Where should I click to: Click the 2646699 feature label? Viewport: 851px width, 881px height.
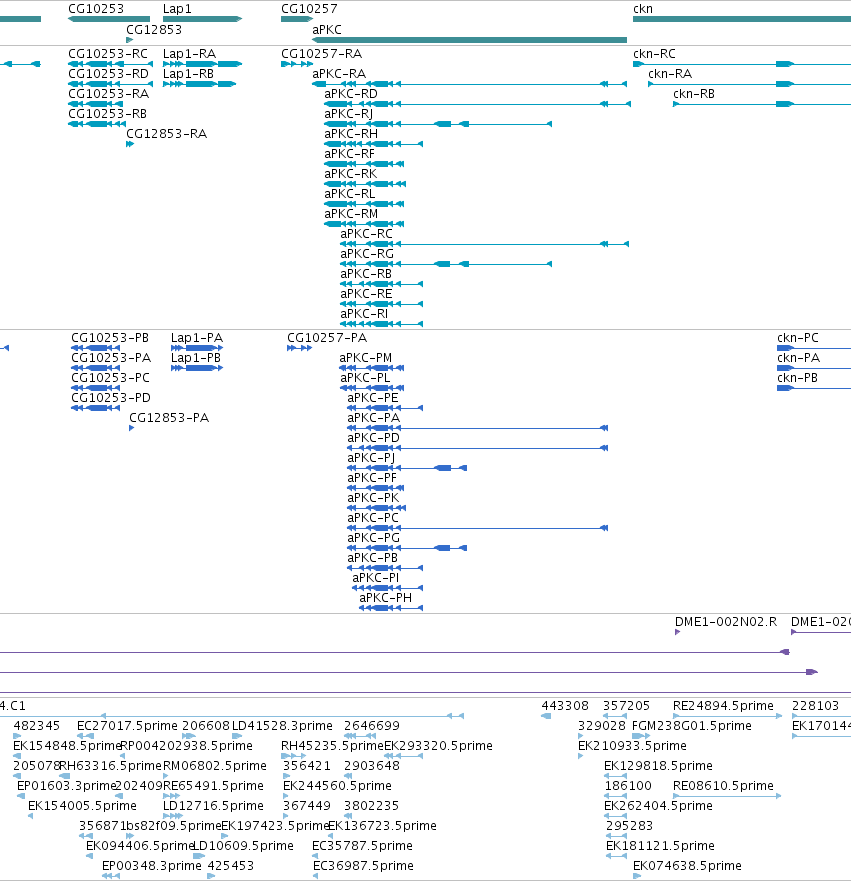(x=372, y=726)
